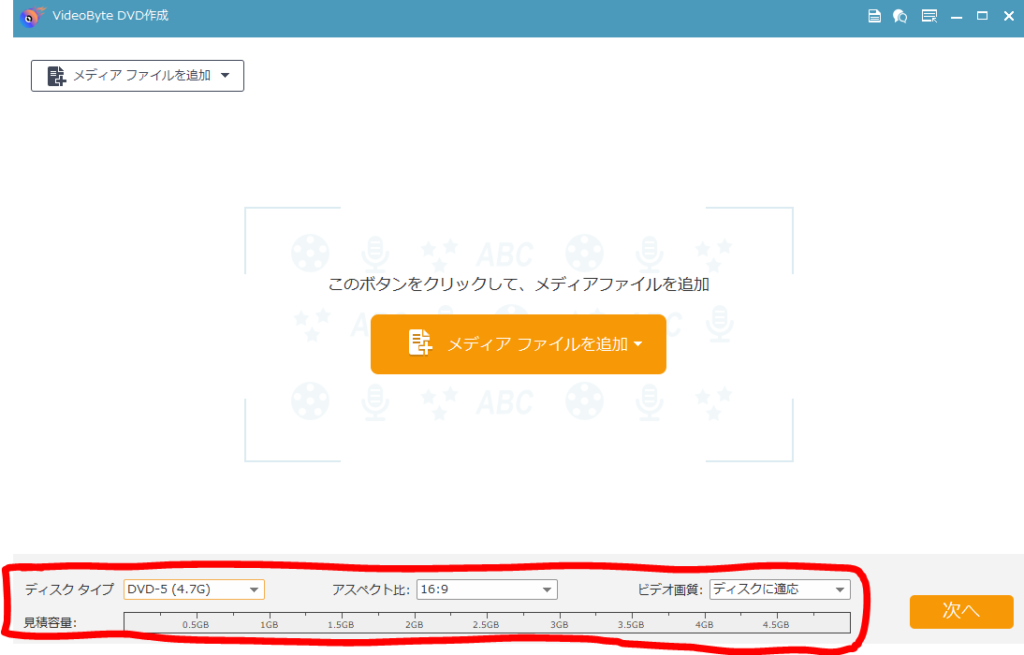
Task: Click the VideoByte logo in the title bar
Action: (31, 16)
